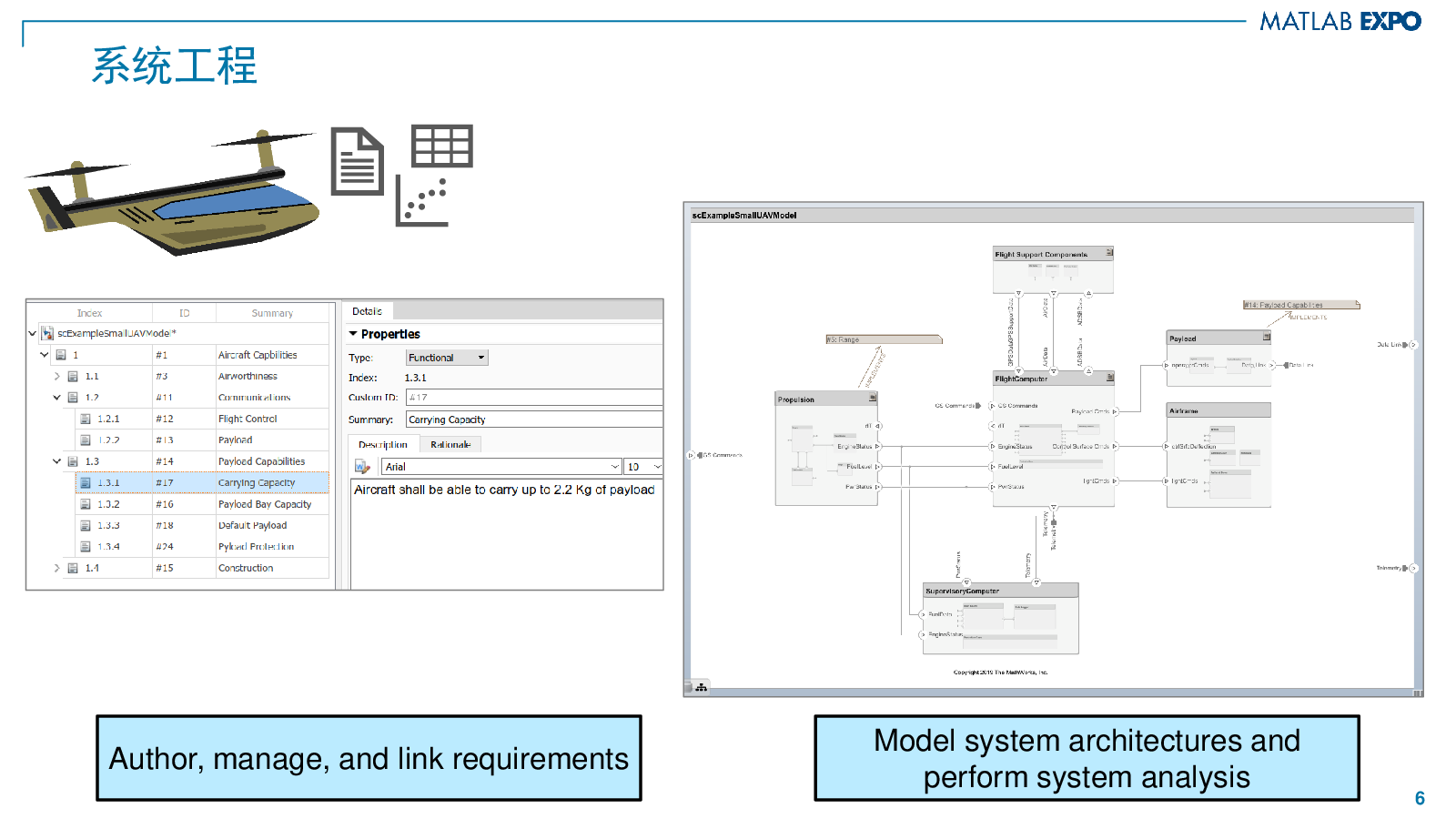This screenshot has width=1456, height=819.
Task: Click the document icon for requirement 1.2.2
Action: [x=86, y=440]
